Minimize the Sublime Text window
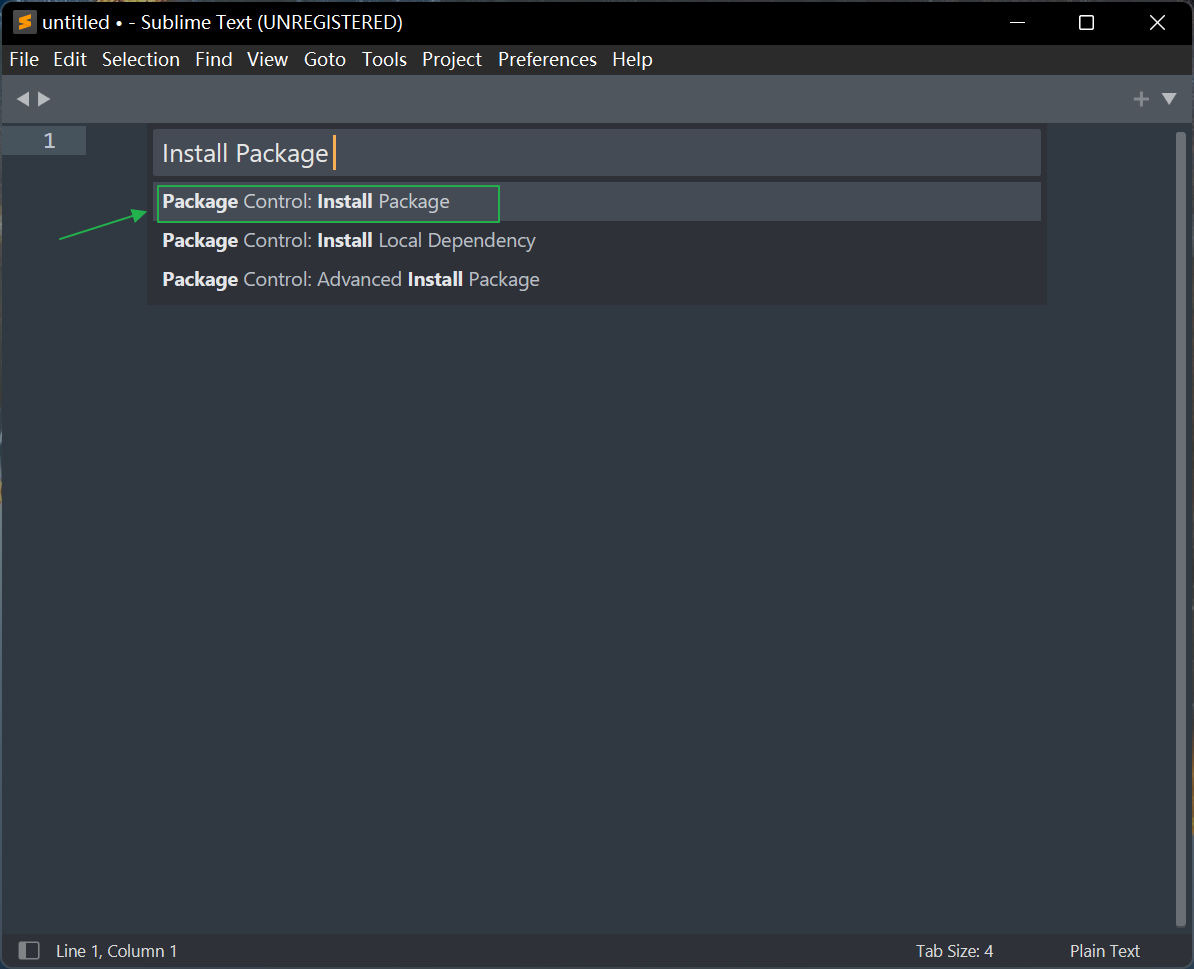 pyautogui.click(x=1017, y=22)
